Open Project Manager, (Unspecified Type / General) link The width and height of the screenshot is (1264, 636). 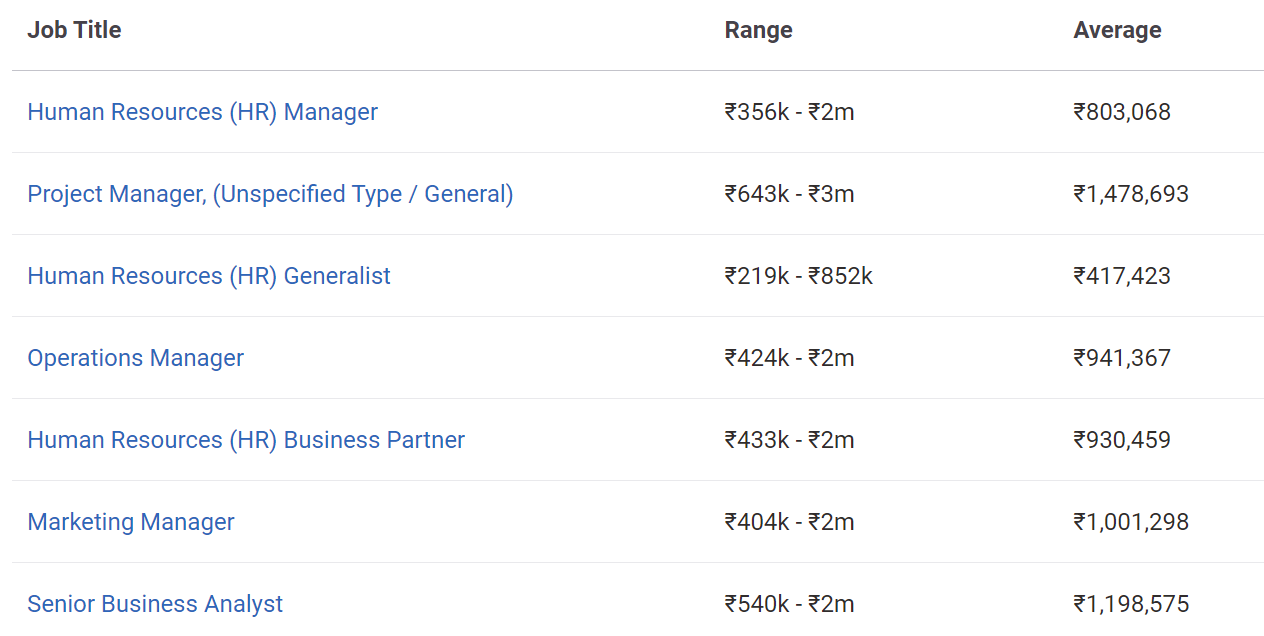[x=270, y=194]
